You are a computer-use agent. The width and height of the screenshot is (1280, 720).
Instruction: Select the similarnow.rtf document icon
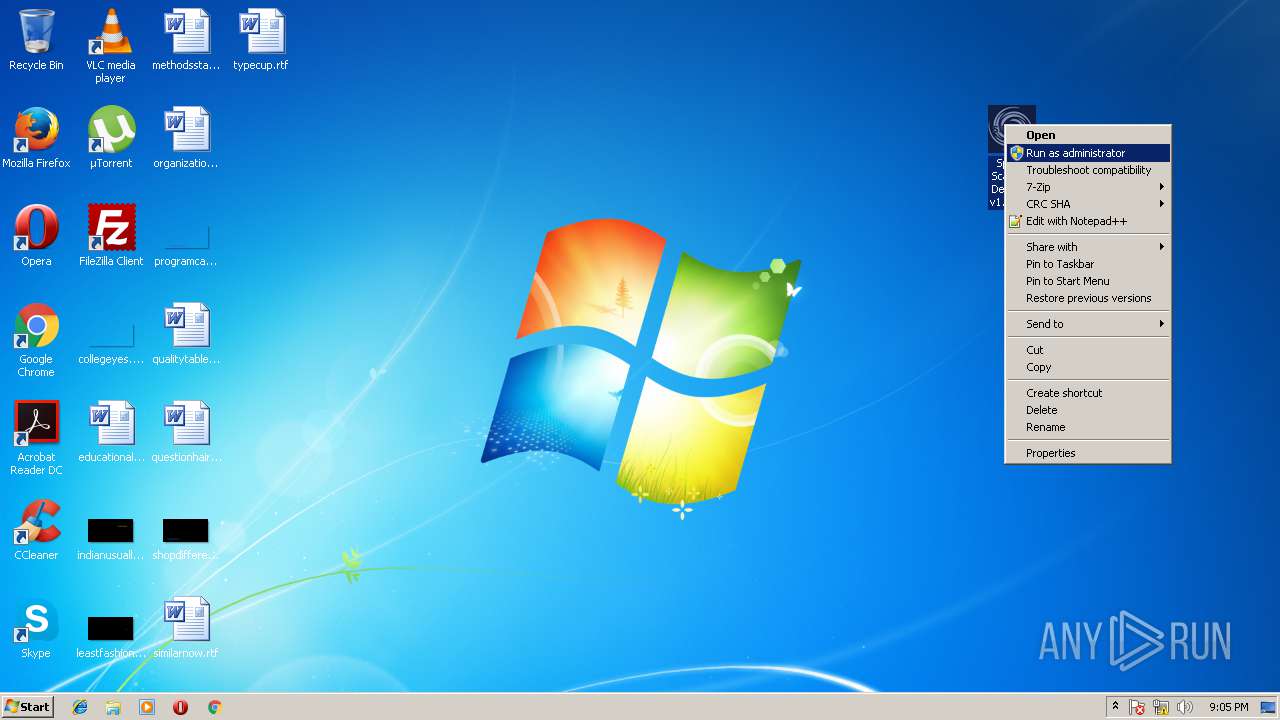pos(186,628)
